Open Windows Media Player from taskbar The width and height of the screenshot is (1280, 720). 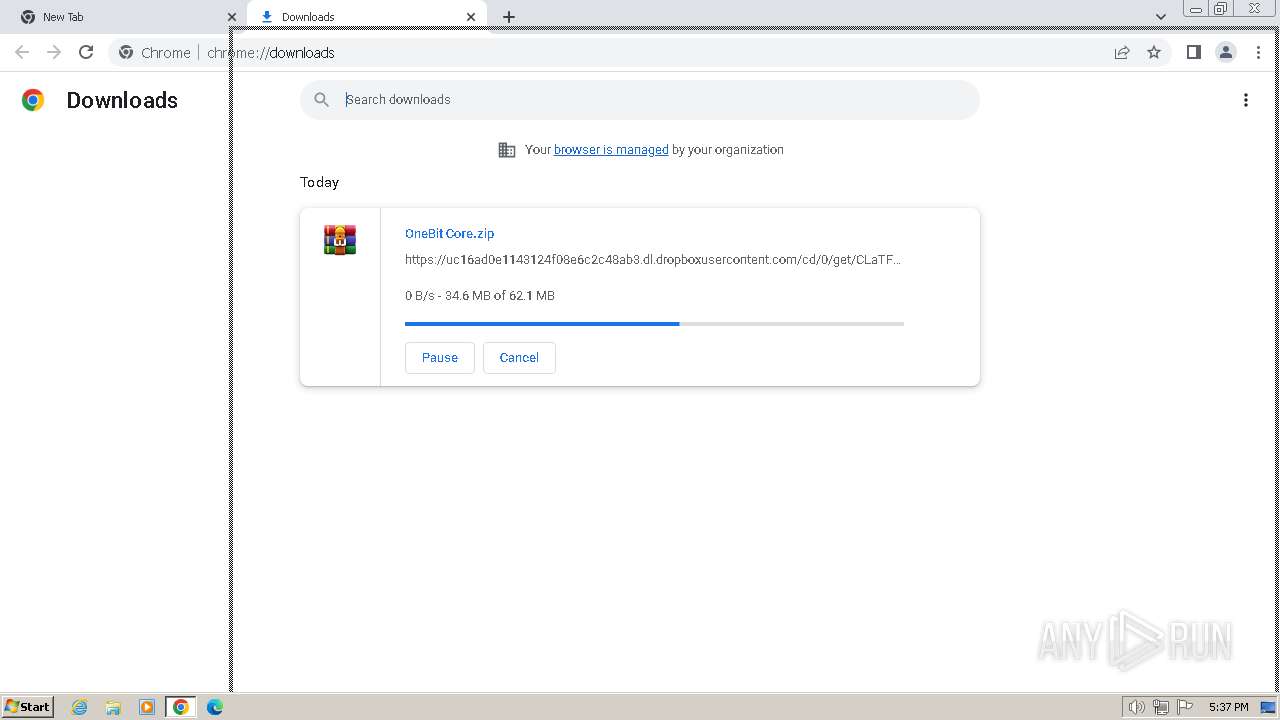[147, 707]
